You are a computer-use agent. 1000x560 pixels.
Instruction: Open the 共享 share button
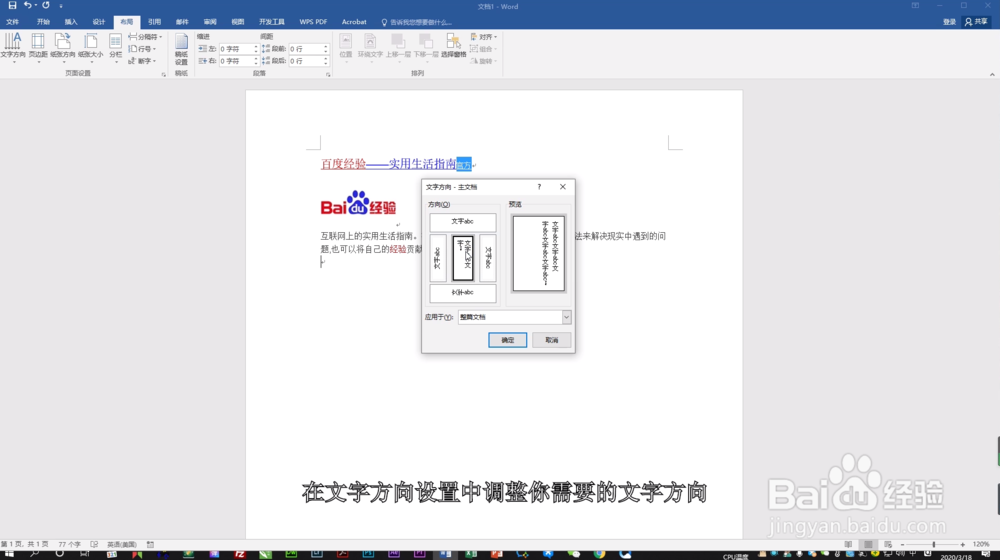pos(976,22)
